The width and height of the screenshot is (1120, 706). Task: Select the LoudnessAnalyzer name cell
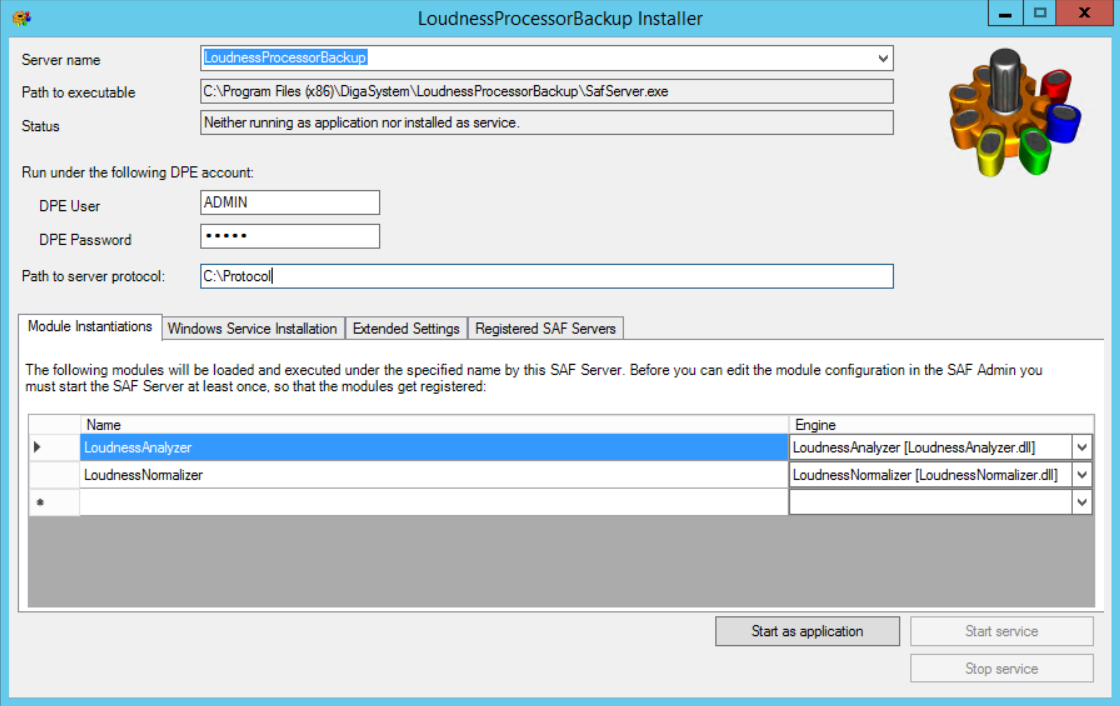(x=433, y=447)
